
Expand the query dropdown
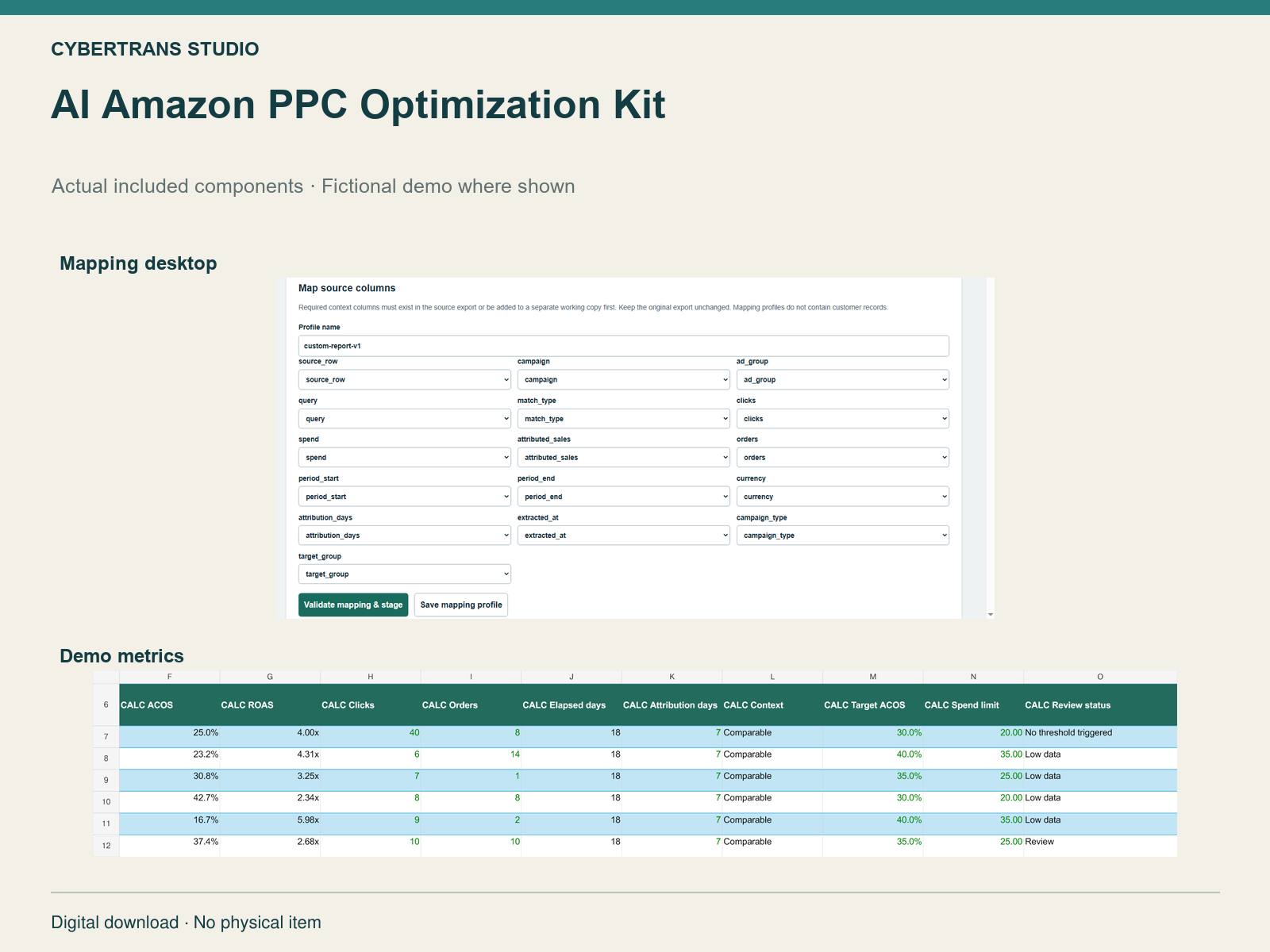(x=405, y=418)
